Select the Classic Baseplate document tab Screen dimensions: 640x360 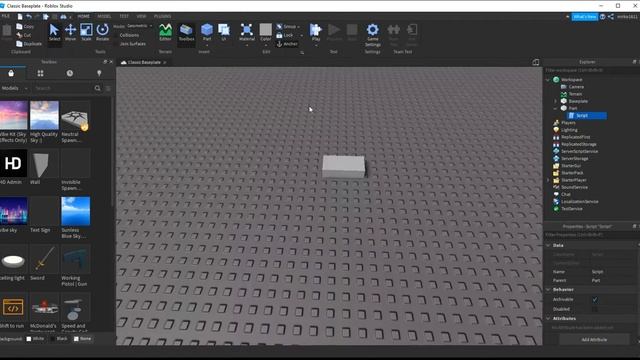tap(143, 62)
